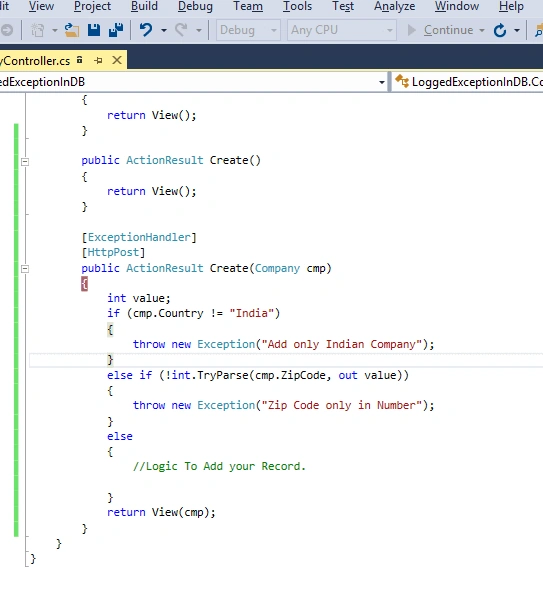Click the Save file icon
Image resolution: width=543 pixels, height=593 pixels.
[94, 30]
